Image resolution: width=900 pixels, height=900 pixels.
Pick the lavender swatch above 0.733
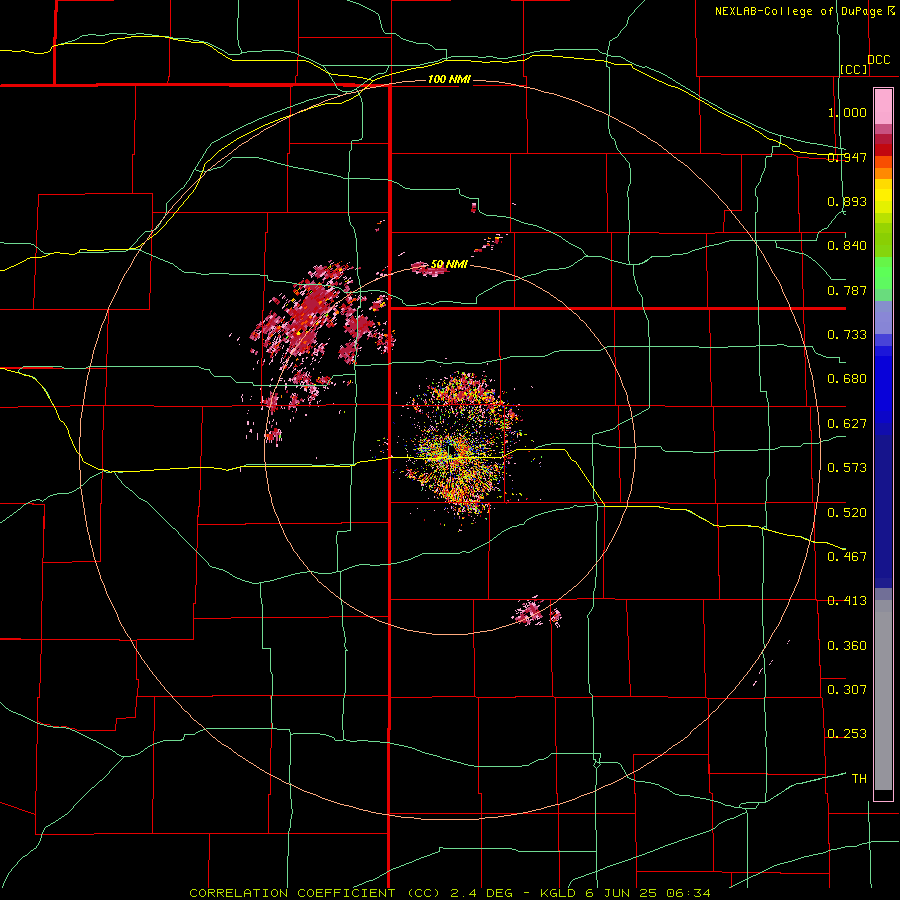[883, 317]
